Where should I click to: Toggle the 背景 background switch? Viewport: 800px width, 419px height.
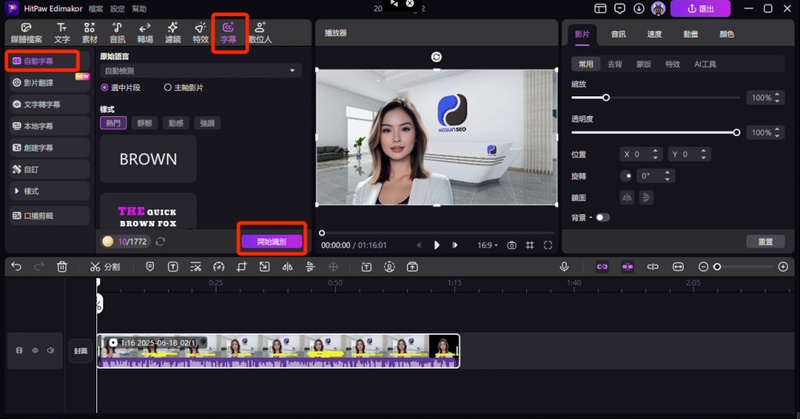click(x=602, y=217)
